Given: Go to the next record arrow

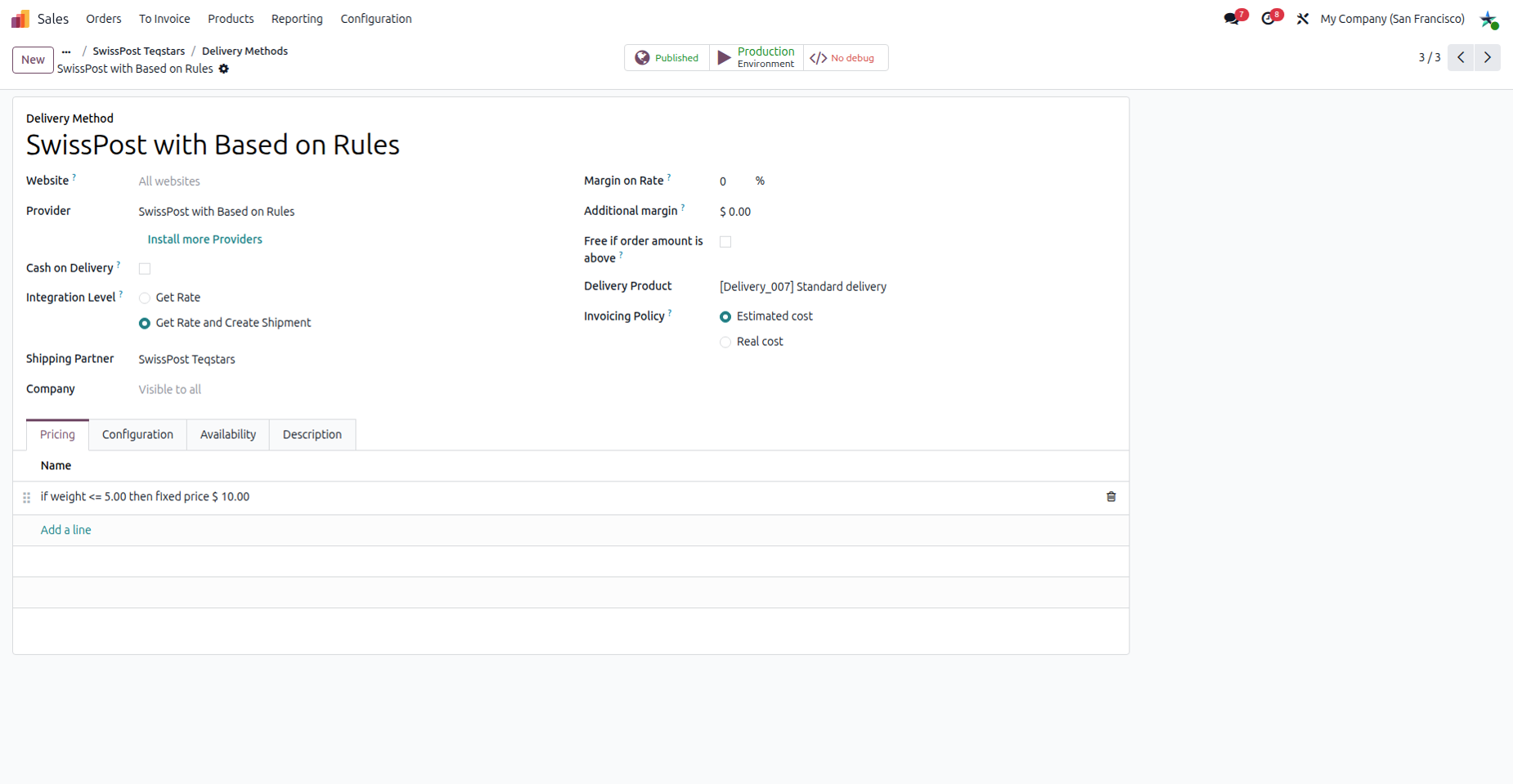Looking at the screenshot, I should 1488,57.
